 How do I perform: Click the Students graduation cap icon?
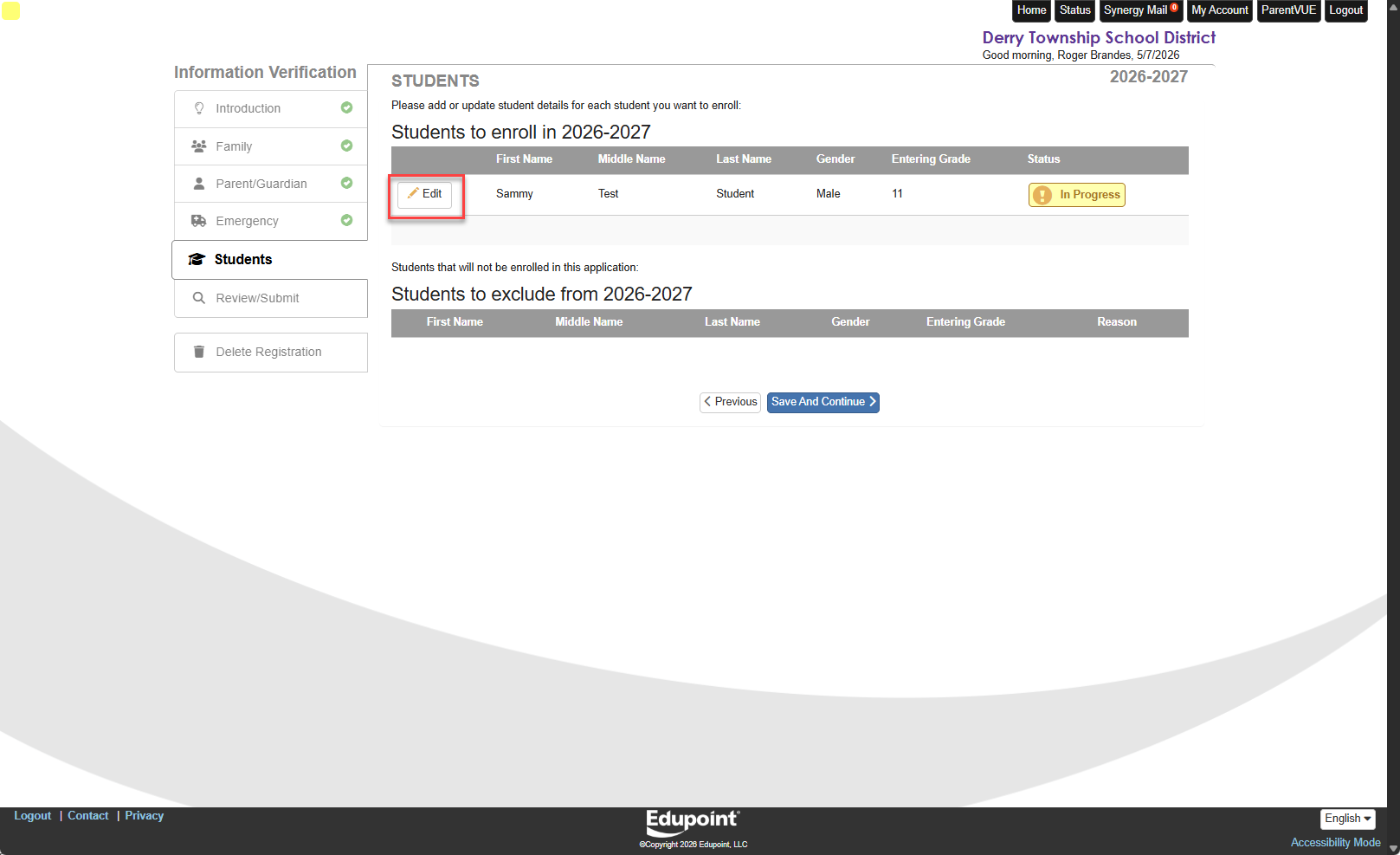pos(197,259)
